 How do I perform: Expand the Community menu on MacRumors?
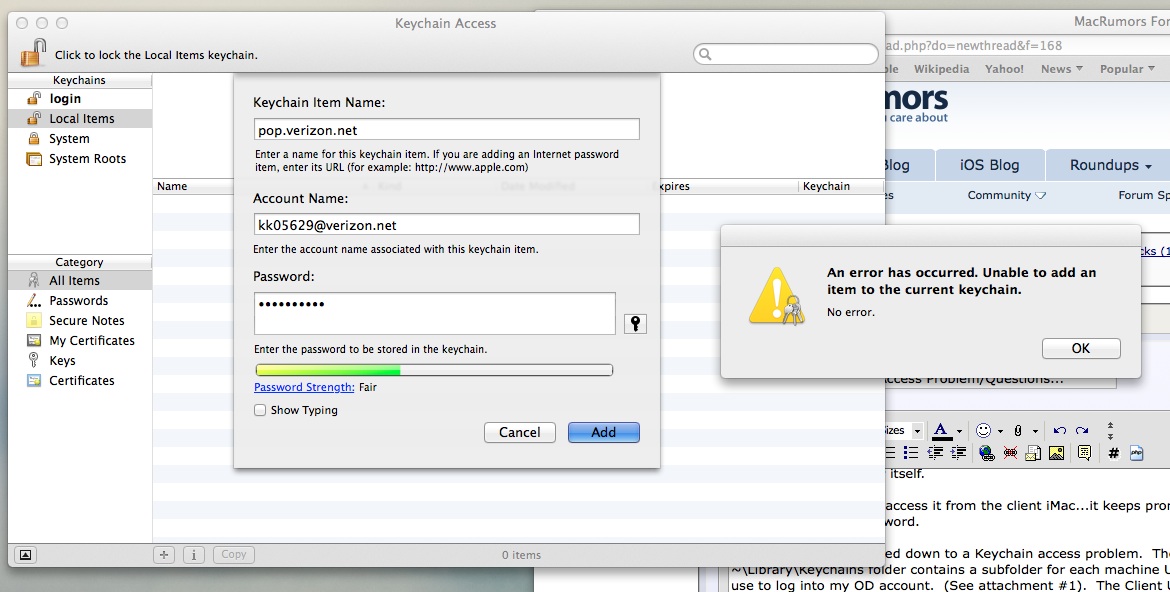pyautogui.click(x=1007, y=195)
